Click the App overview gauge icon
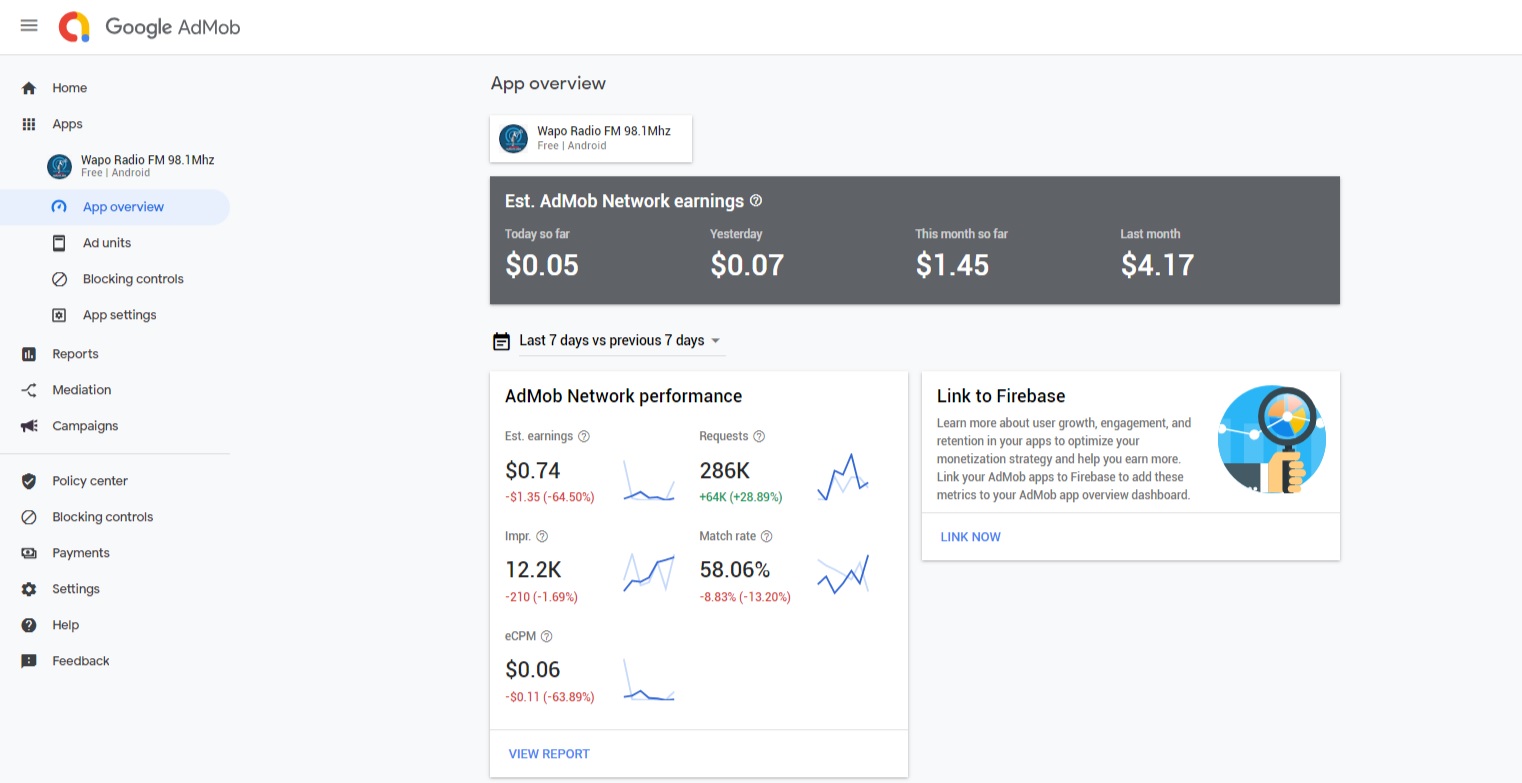Viewport: 1522px width, 783px height. coord(59,207)
